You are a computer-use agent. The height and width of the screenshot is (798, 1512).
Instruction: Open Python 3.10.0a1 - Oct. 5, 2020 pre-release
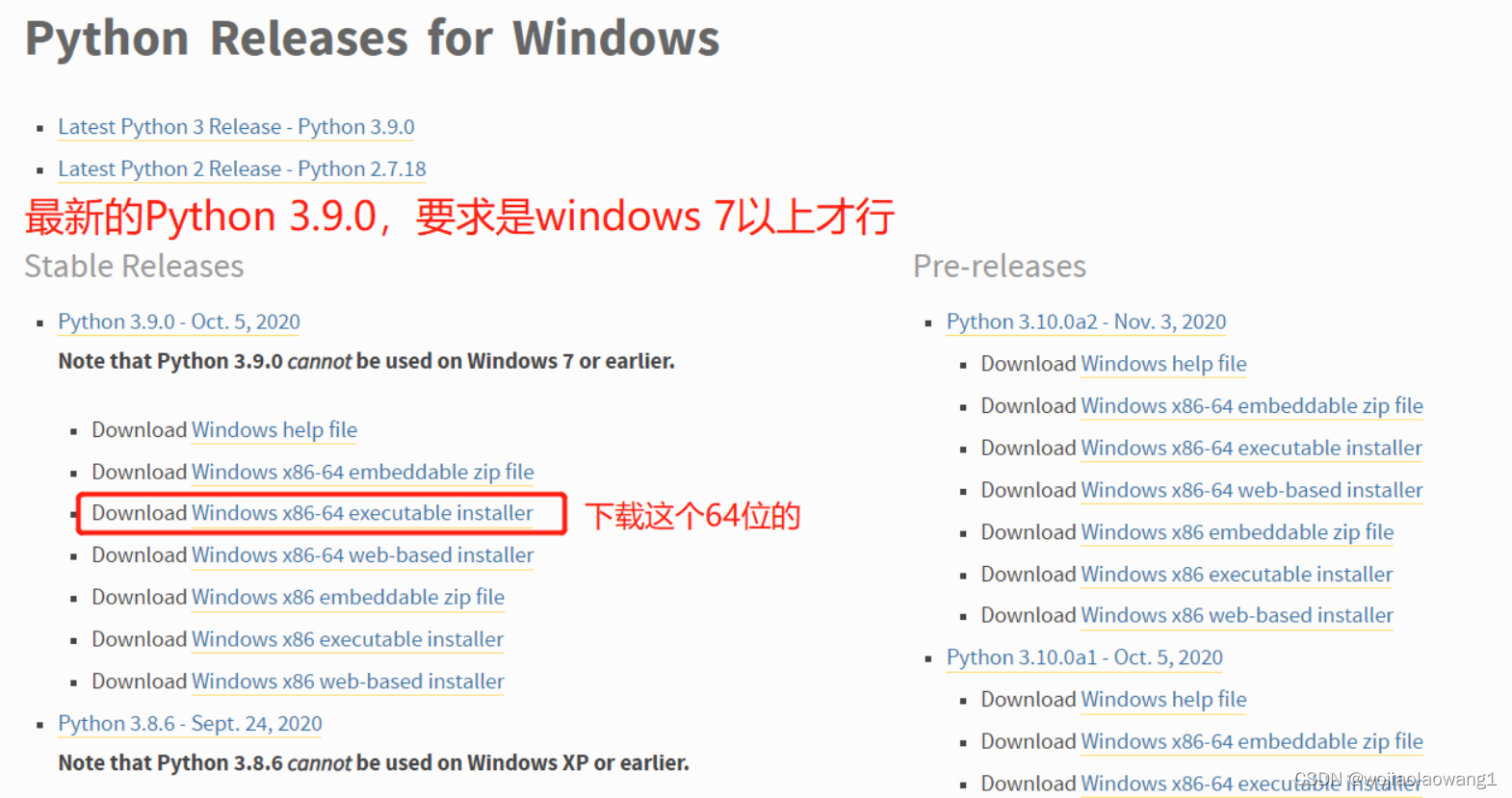click(1084, 657)
